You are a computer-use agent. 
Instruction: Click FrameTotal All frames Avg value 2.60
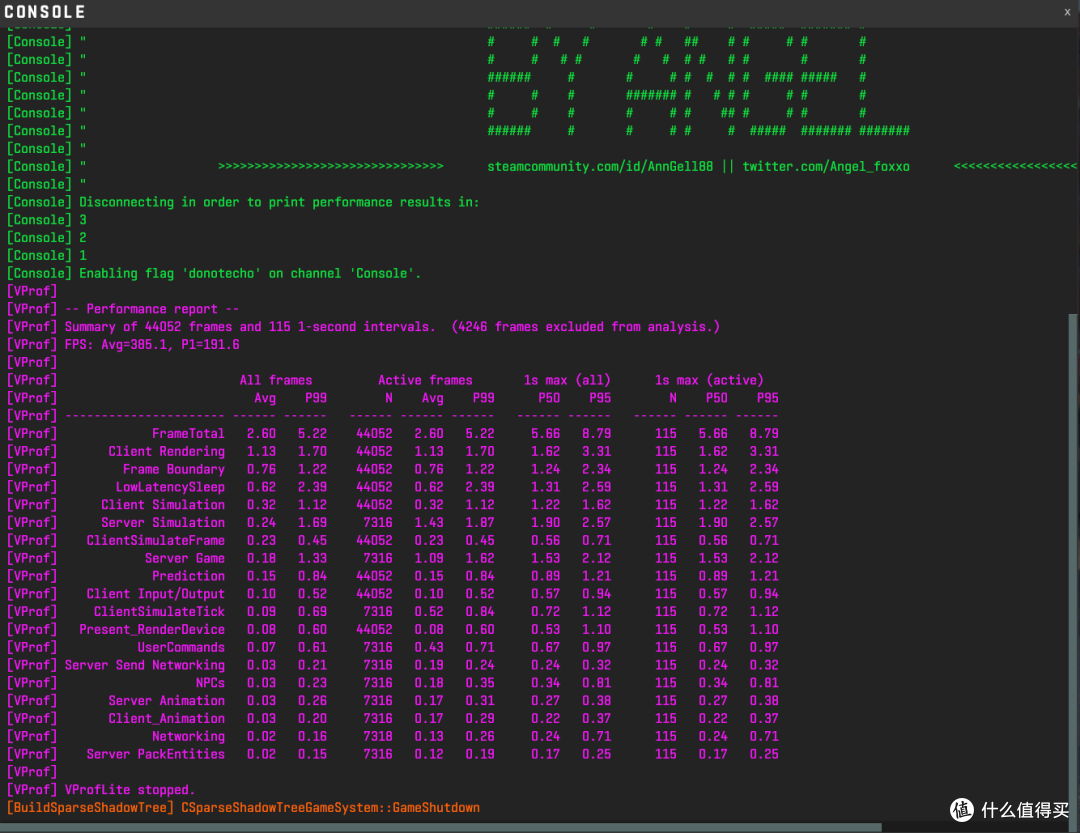[261, 434]
